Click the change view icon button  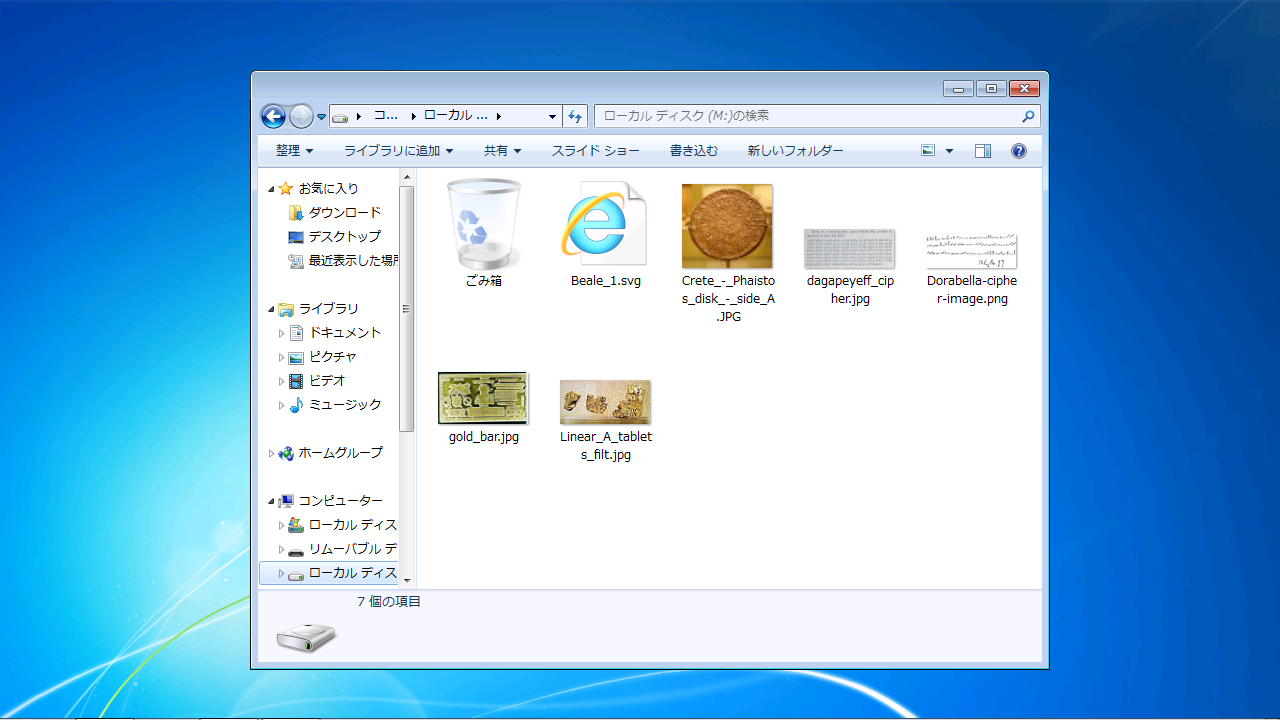tap(928, 151)
